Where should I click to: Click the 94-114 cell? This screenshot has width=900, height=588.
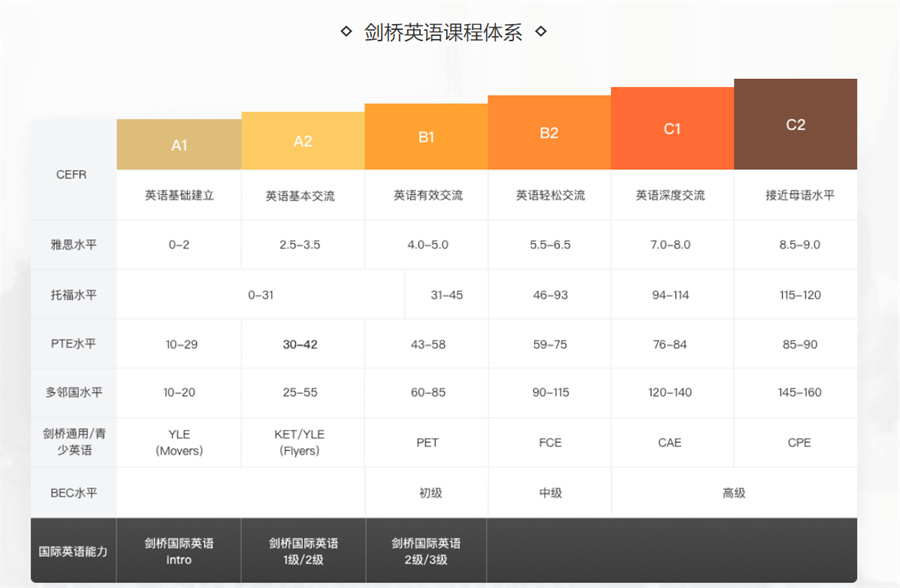tap(670, 295)
